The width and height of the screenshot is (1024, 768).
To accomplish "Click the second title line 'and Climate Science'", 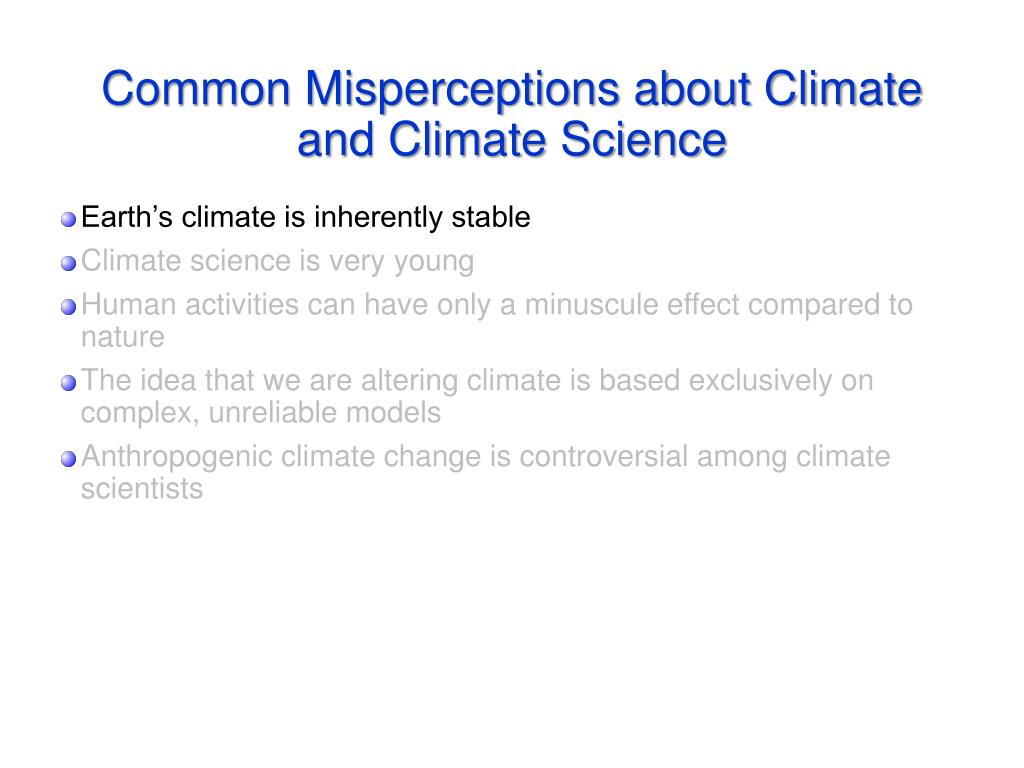I will coord(512,140).
